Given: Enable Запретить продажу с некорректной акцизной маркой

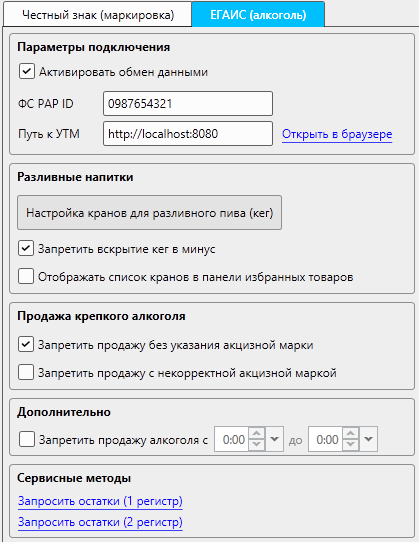Looking at the screenshot, I should click(x=26, y=373).
